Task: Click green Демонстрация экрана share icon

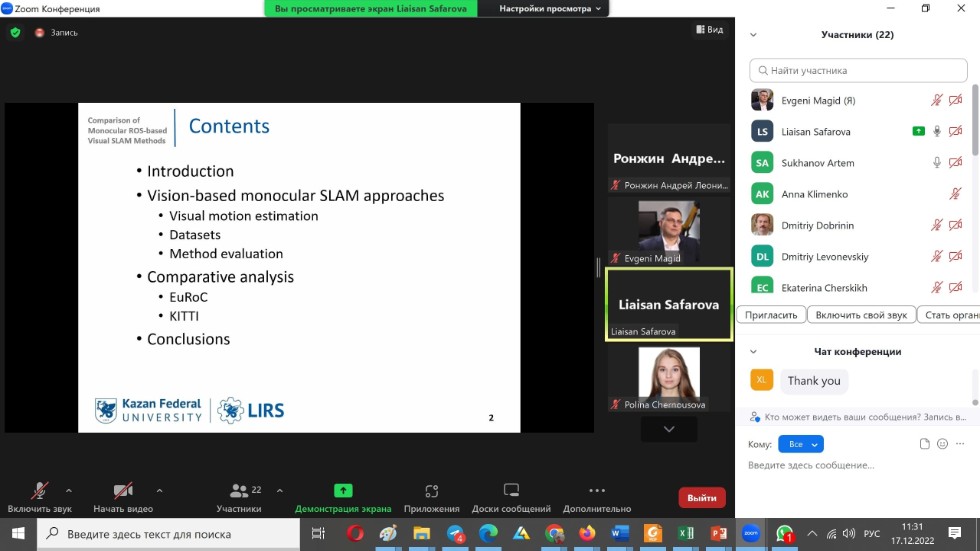Action: 343,491
